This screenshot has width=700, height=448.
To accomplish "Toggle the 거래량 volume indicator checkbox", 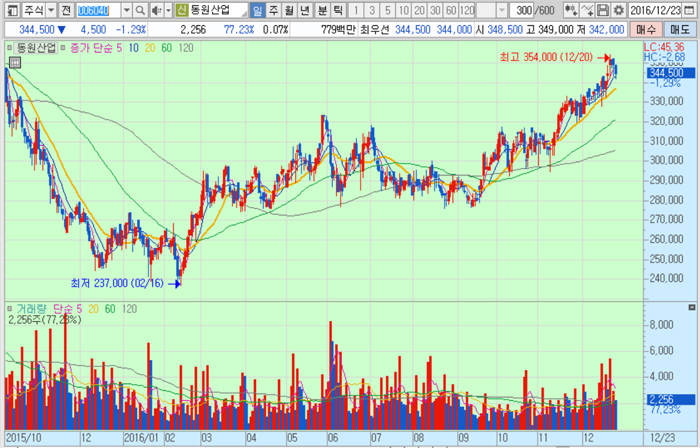I will click(10, 309).
